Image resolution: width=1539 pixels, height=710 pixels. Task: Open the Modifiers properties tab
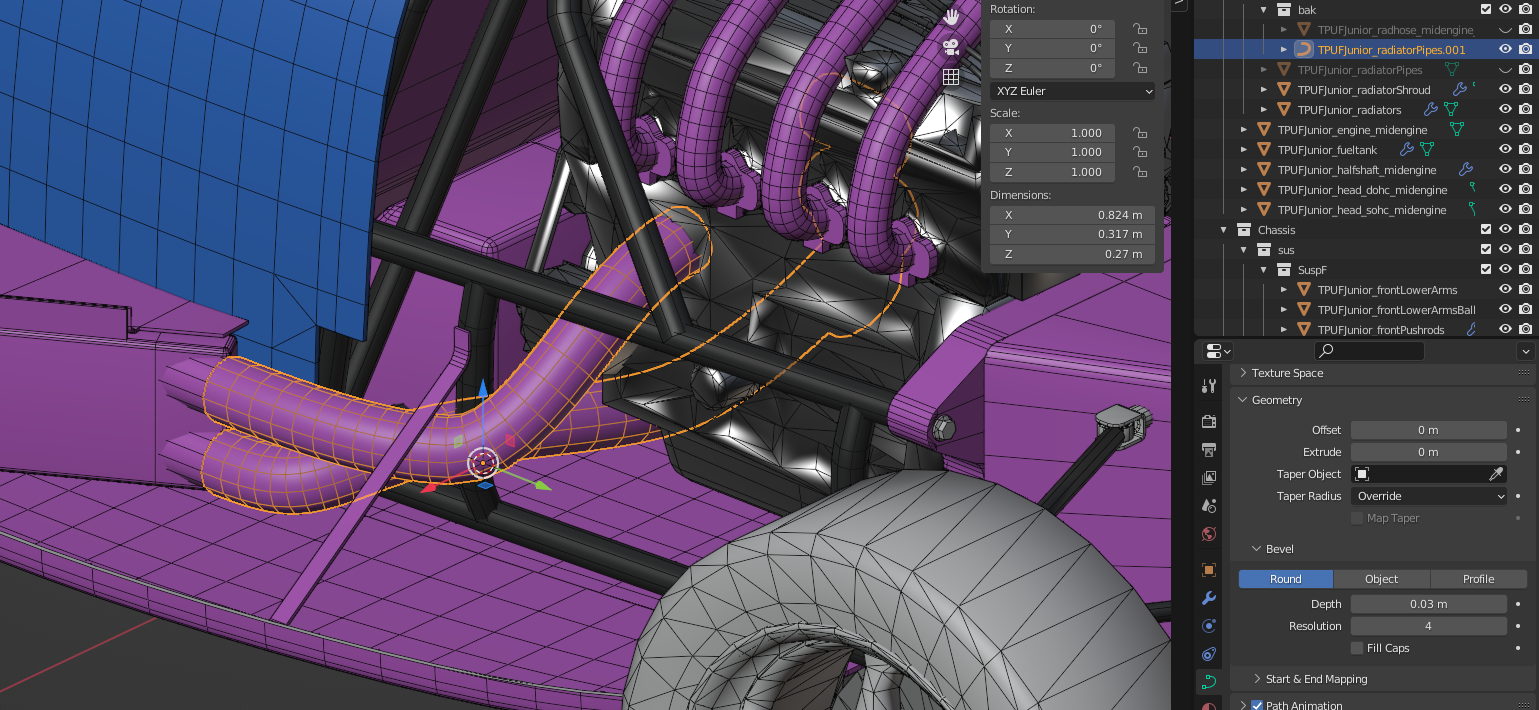[x=1209, y=598]
